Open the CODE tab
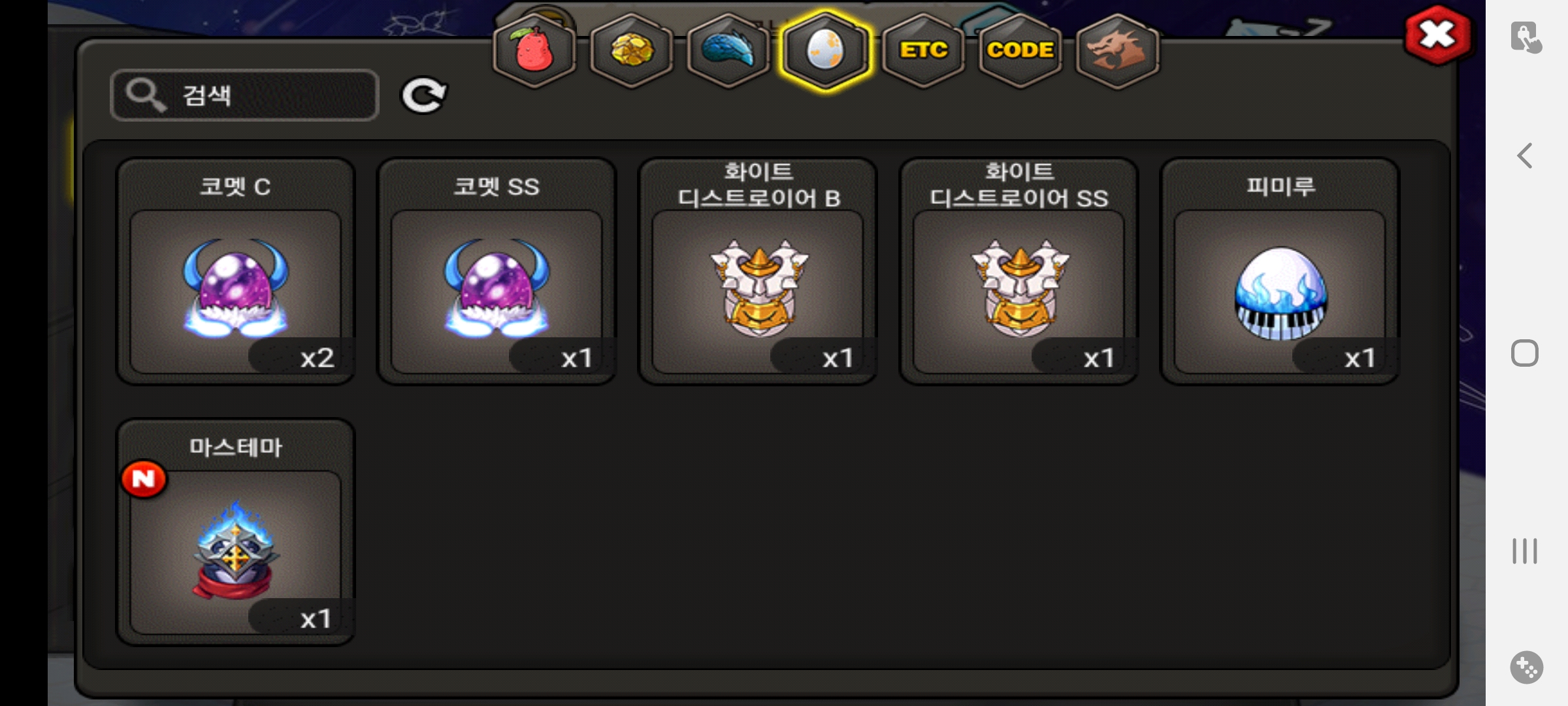 tap(1020, 50)
